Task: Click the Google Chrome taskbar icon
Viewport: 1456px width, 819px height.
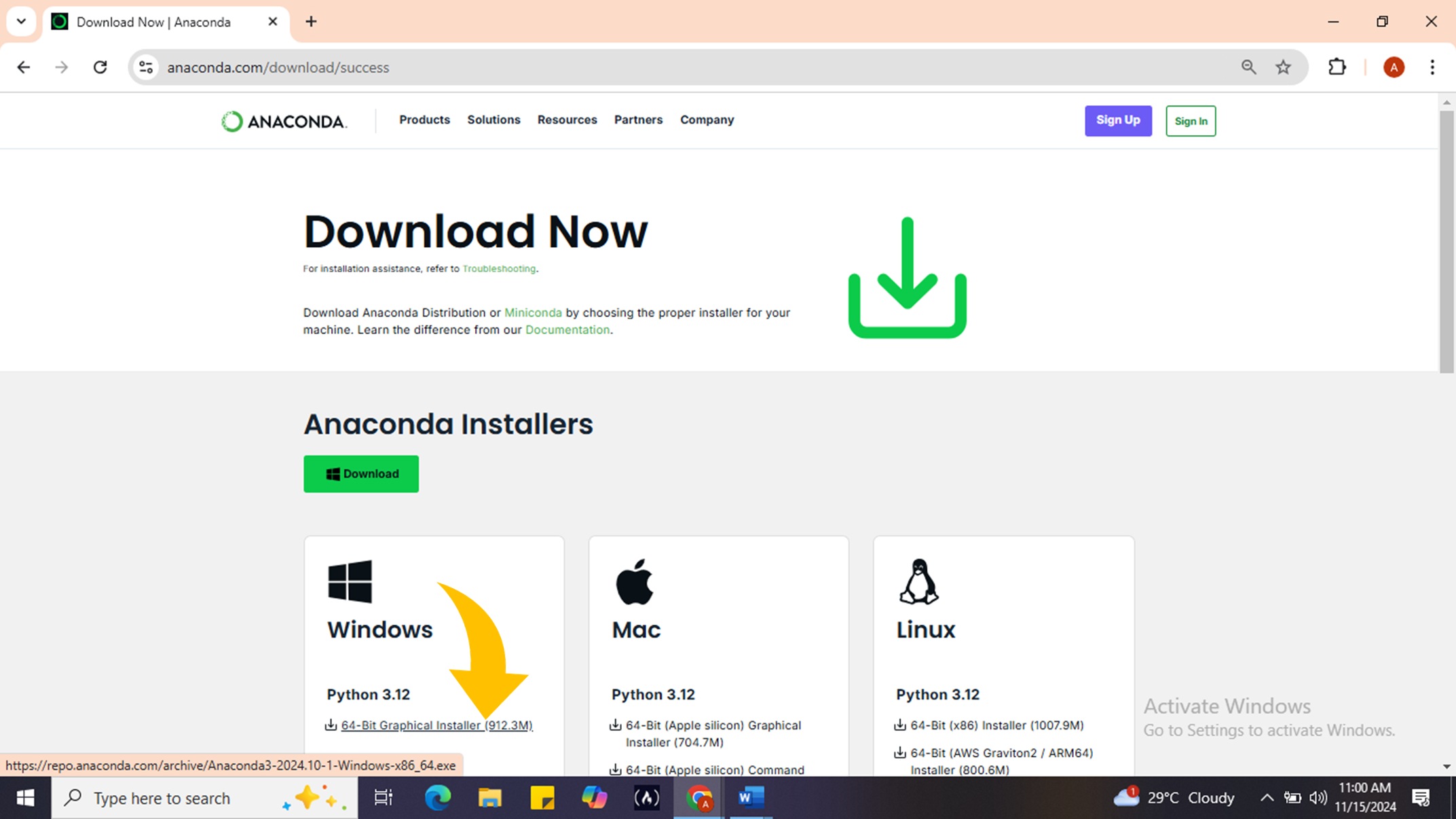Action: point(700,797)
